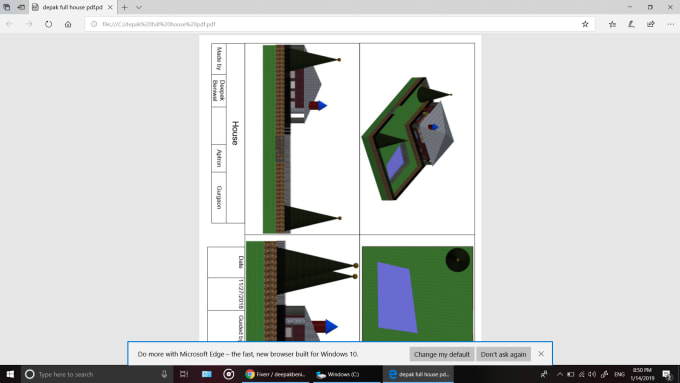680x383 pixels.
Task: Activate the search microphone icon
Action: coord(164,374)
